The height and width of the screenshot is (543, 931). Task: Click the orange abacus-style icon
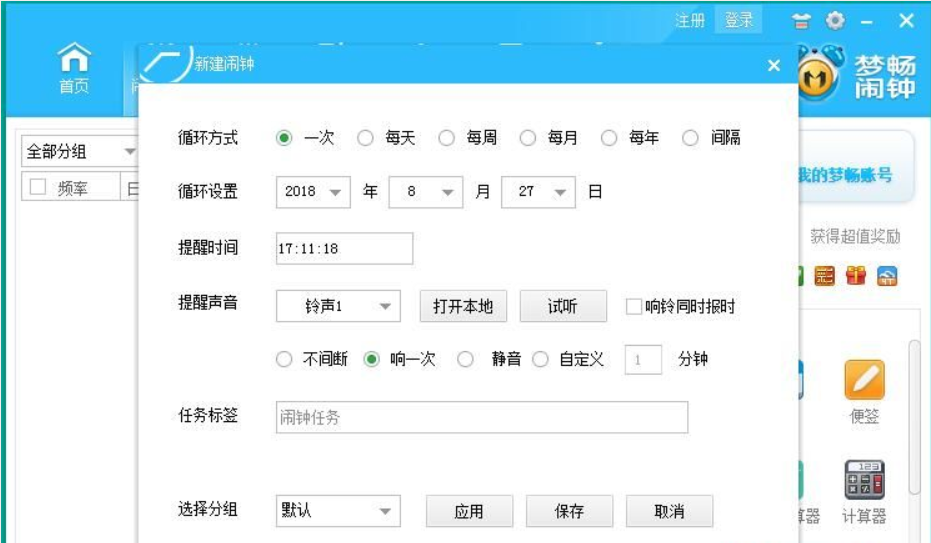[x=824, y=275]
